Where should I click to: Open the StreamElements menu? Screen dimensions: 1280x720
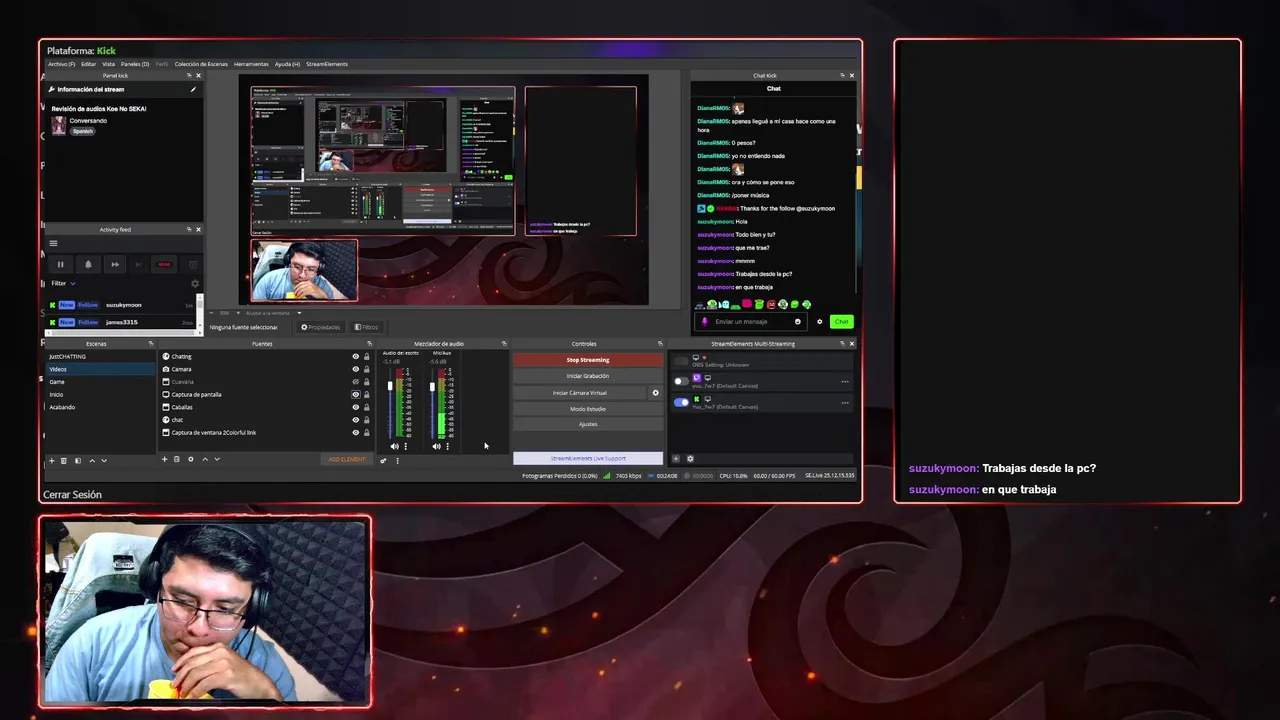click(327, 64)
